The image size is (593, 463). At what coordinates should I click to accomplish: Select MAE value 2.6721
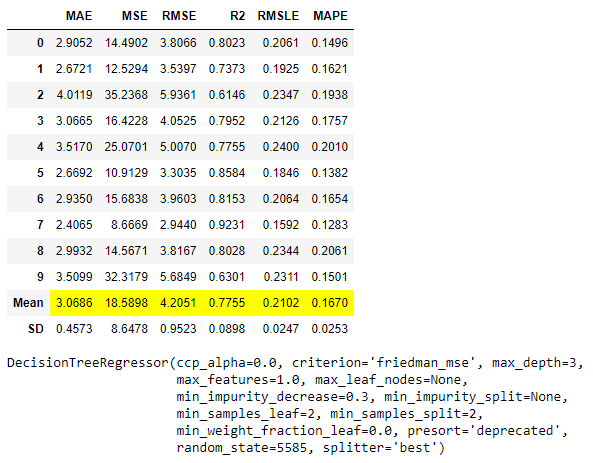click(x=74, y=69)
